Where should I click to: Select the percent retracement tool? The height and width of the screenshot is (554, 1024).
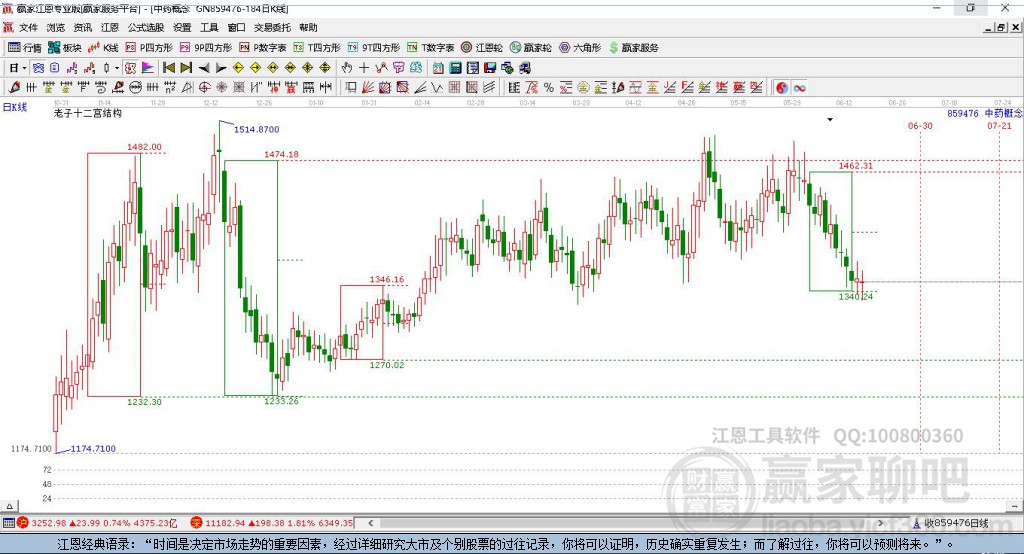point(549,88)
